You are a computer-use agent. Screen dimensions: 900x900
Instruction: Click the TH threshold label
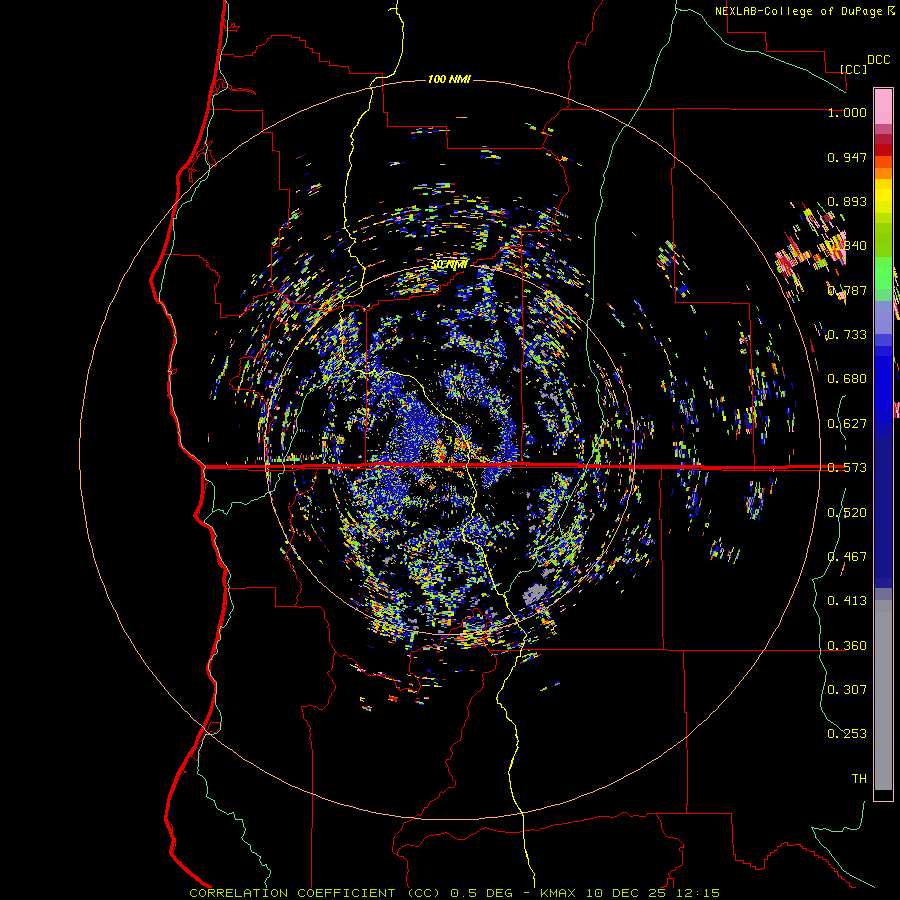point(859,779)
